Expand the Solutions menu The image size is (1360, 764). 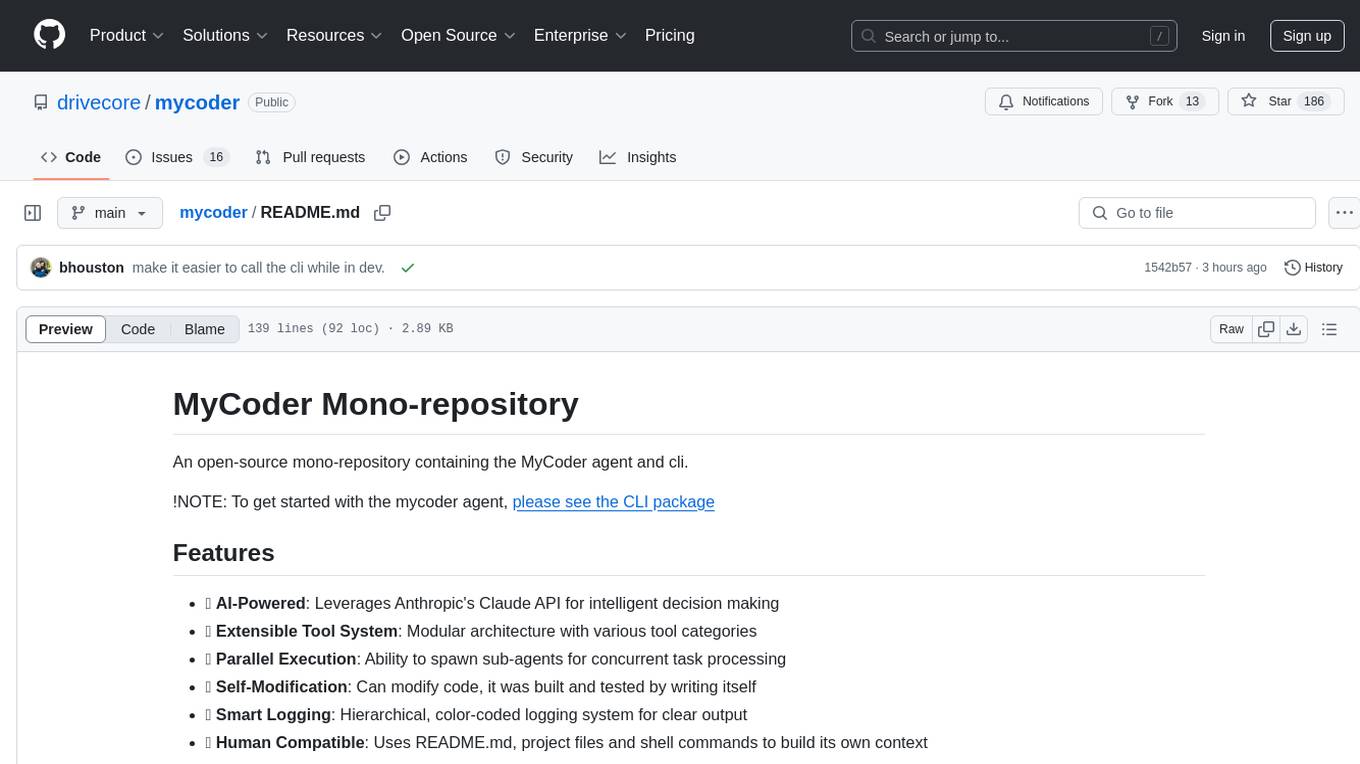point(225,35)
